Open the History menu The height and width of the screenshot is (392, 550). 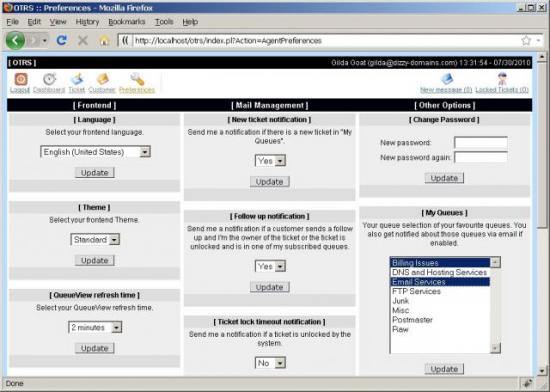point(87,22)
